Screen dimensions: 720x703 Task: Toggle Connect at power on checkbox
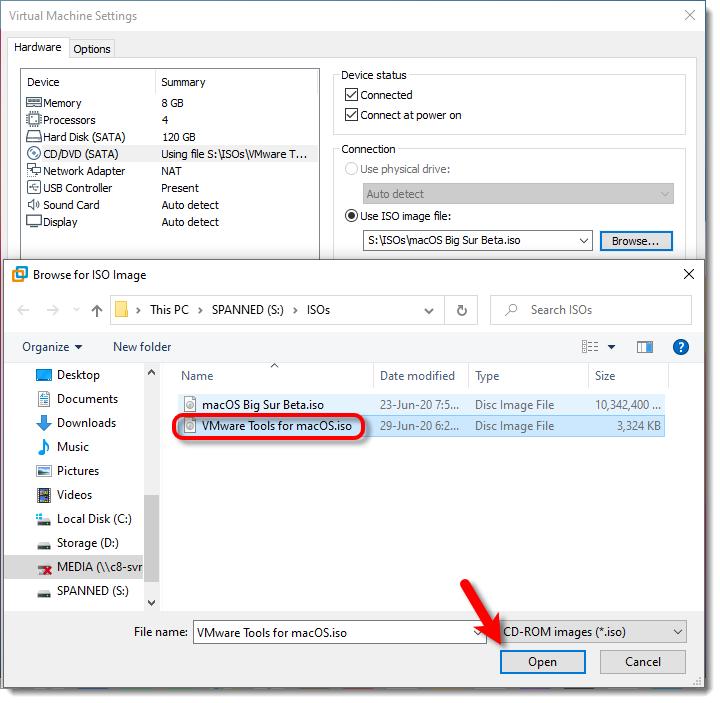[x=351, y=115]
